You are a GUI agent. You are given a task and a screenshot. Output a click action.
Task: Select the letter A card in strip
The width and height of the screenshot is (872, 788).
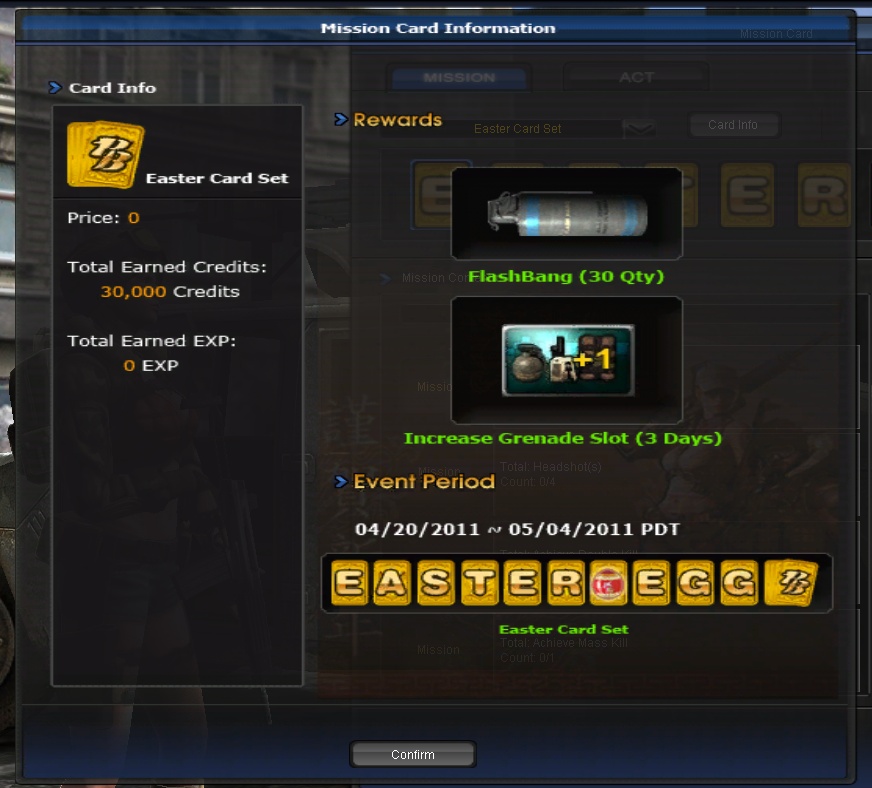click(x=392, y=582)
